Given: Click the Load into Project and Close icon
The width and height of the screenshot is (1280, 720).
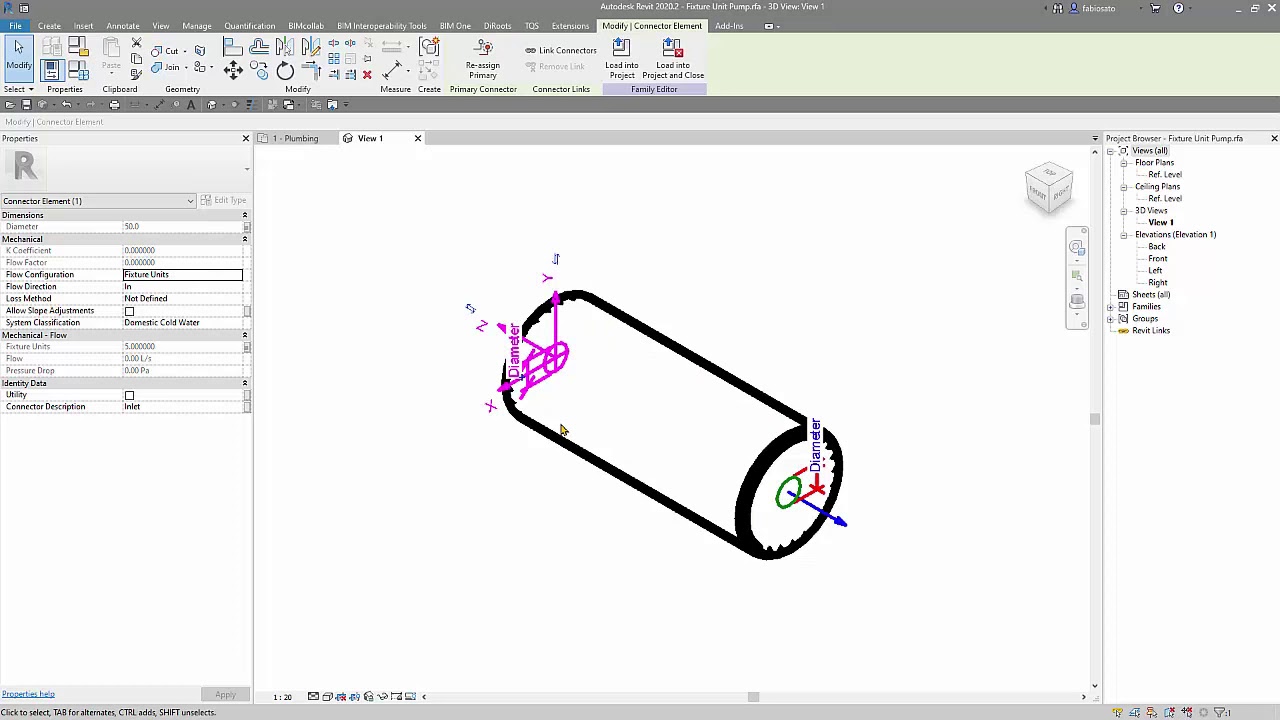Looking at the screenshot, I should [673, 59].
